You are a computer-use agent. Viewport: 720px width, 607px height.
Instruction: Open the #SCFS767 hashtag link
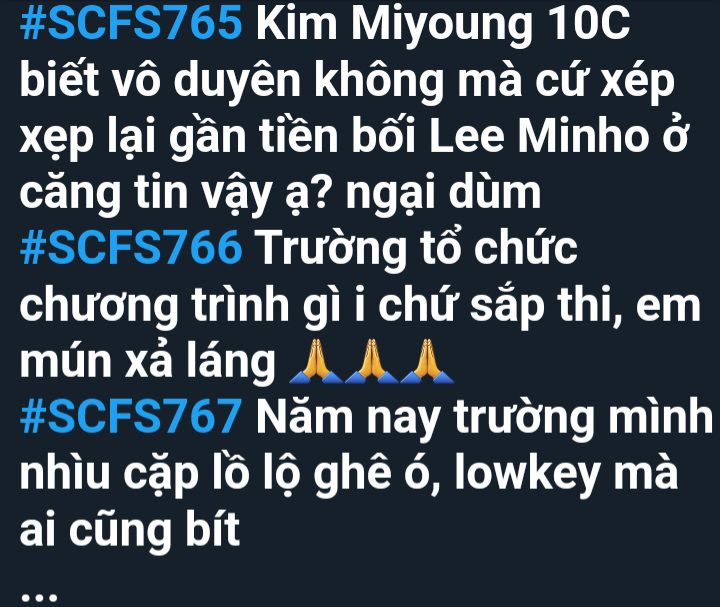click(x=131, y=416)
